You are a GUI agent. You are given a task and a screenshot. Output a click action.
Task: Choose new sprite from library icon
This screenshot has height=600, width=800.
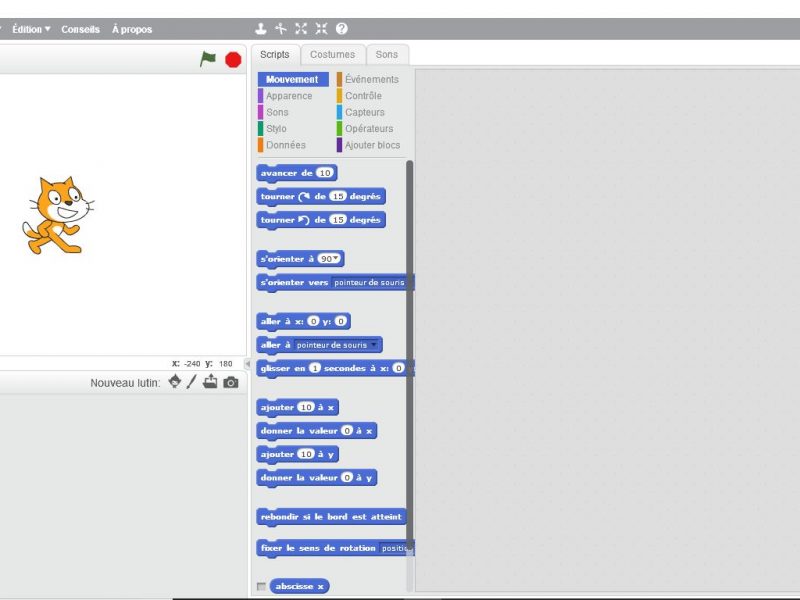tap(174, 382)
